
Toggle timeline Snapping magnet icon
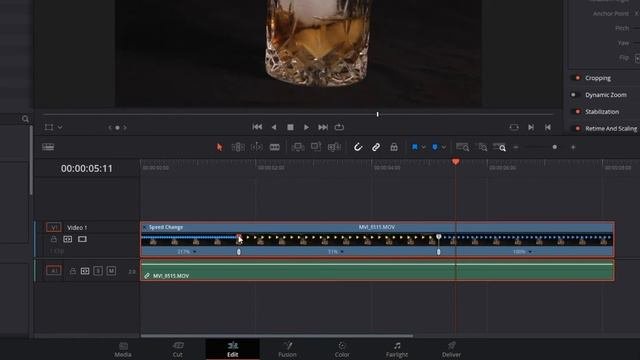pos(358,147)
